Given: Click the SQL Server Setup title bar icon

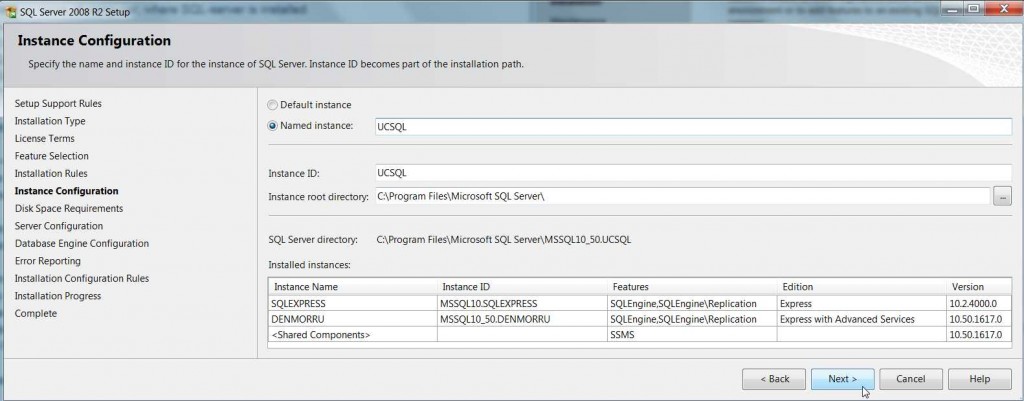Looking at the screenshot, I should coord(11,12).
